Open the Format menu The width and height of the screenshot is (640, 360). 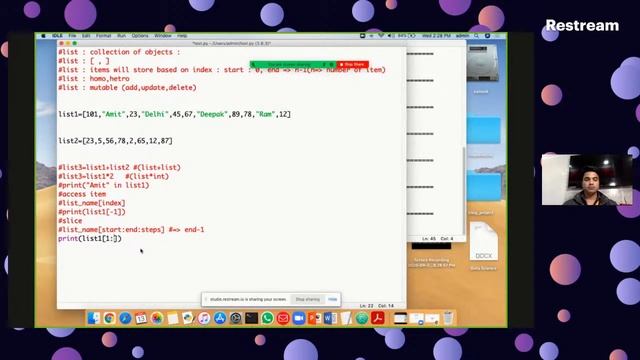[104, 36]
